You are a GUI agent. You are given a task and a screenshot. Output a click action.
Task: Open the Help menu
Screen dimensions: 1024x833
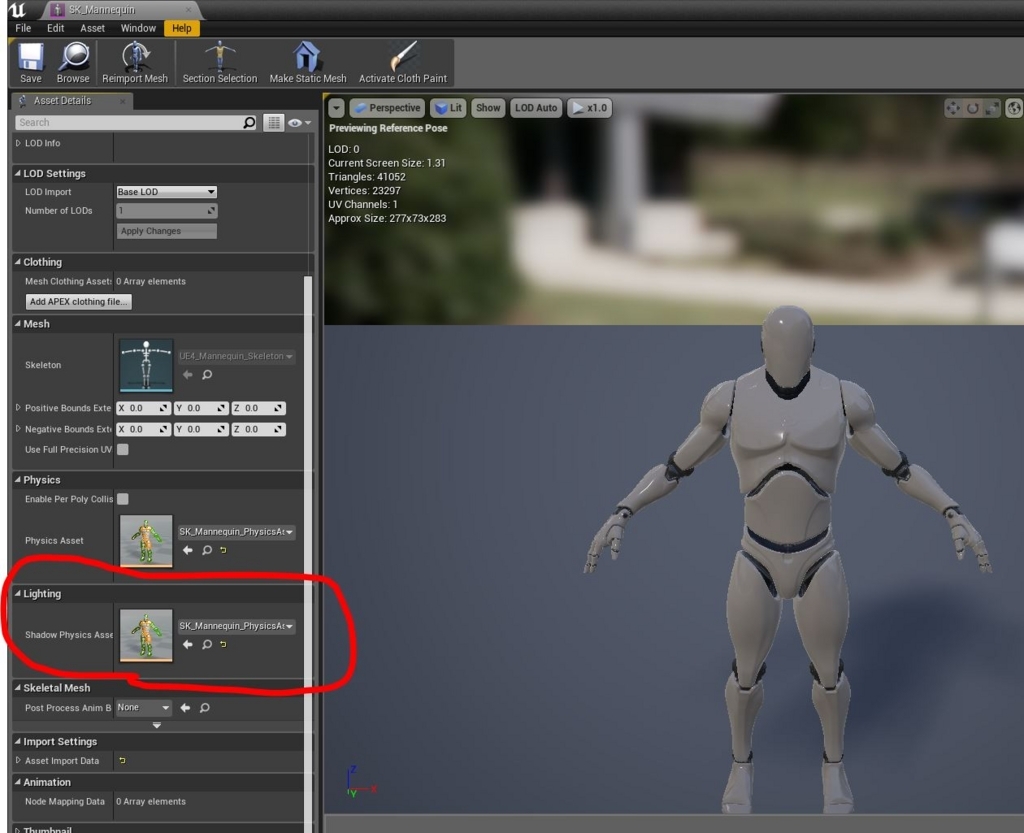182,28
